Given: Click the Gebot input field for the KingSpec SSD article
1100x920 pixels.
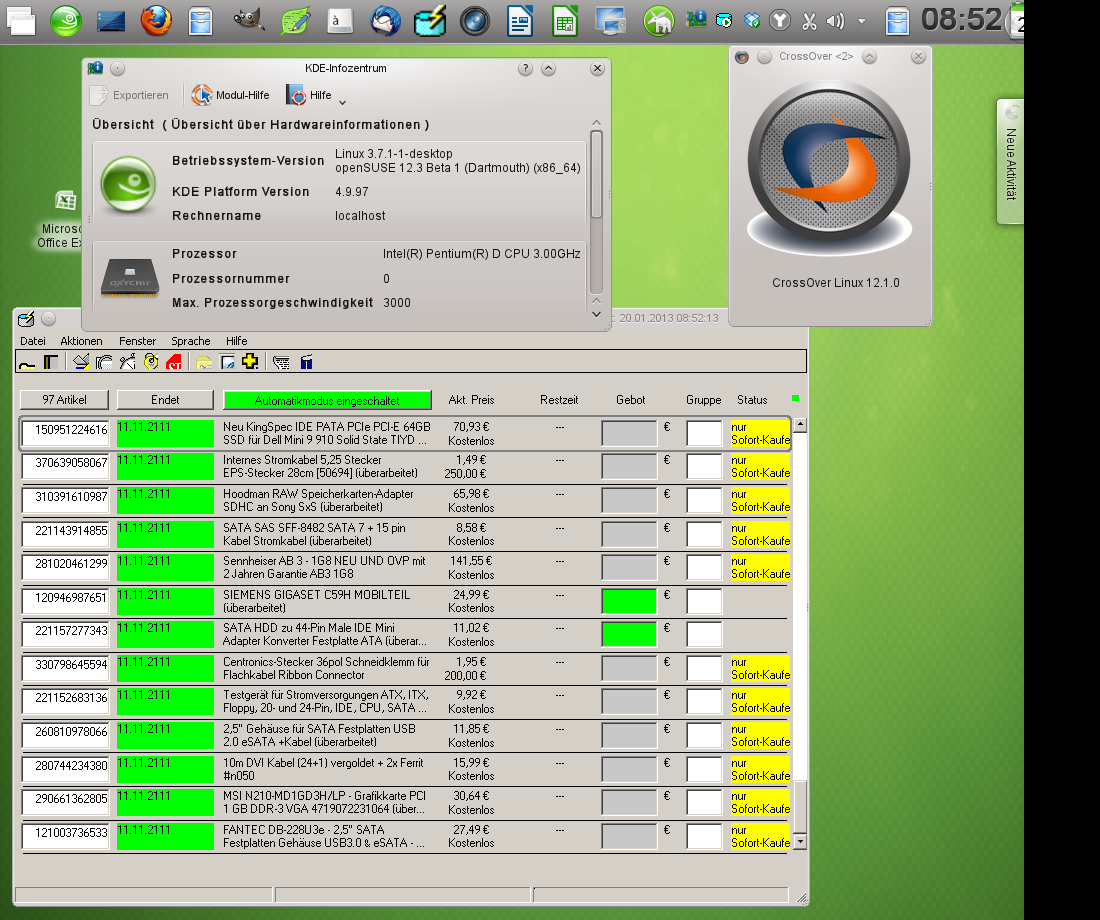Looking at the screenshot, I should (628, 433).
